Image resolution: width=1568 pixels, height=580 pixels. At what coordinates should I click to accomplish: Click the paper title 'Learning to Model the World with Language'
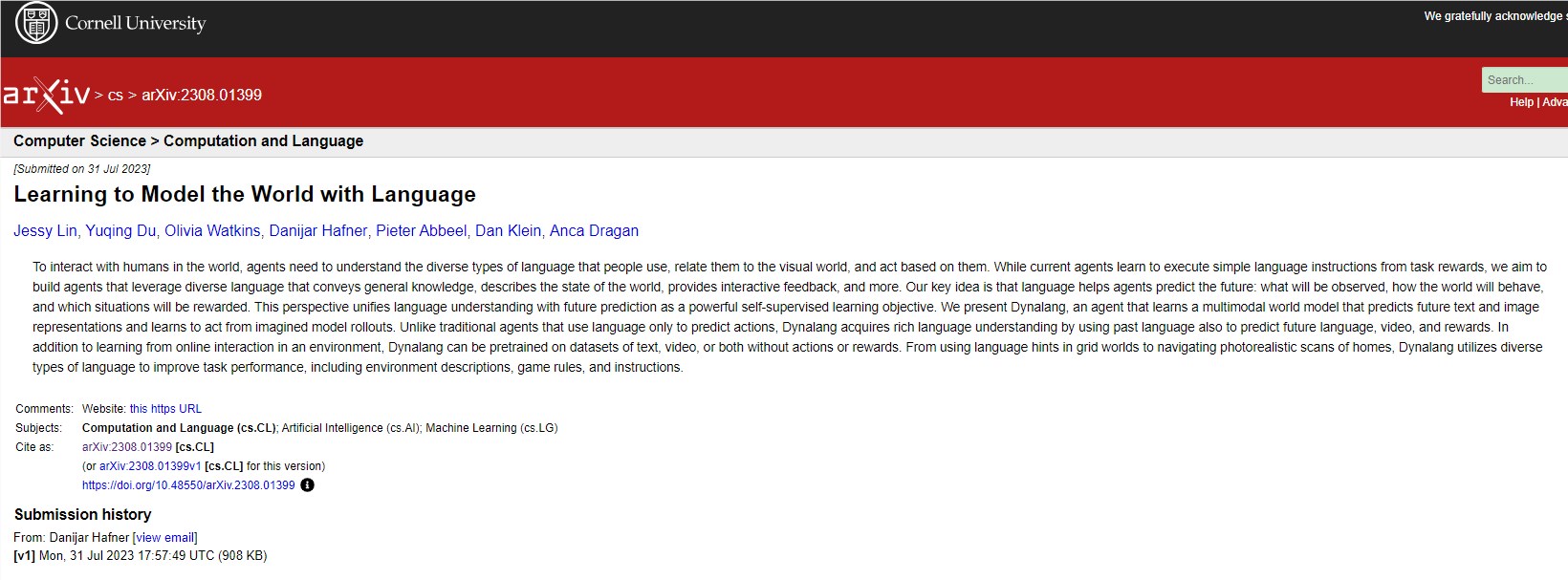click(x=245, y=195)
